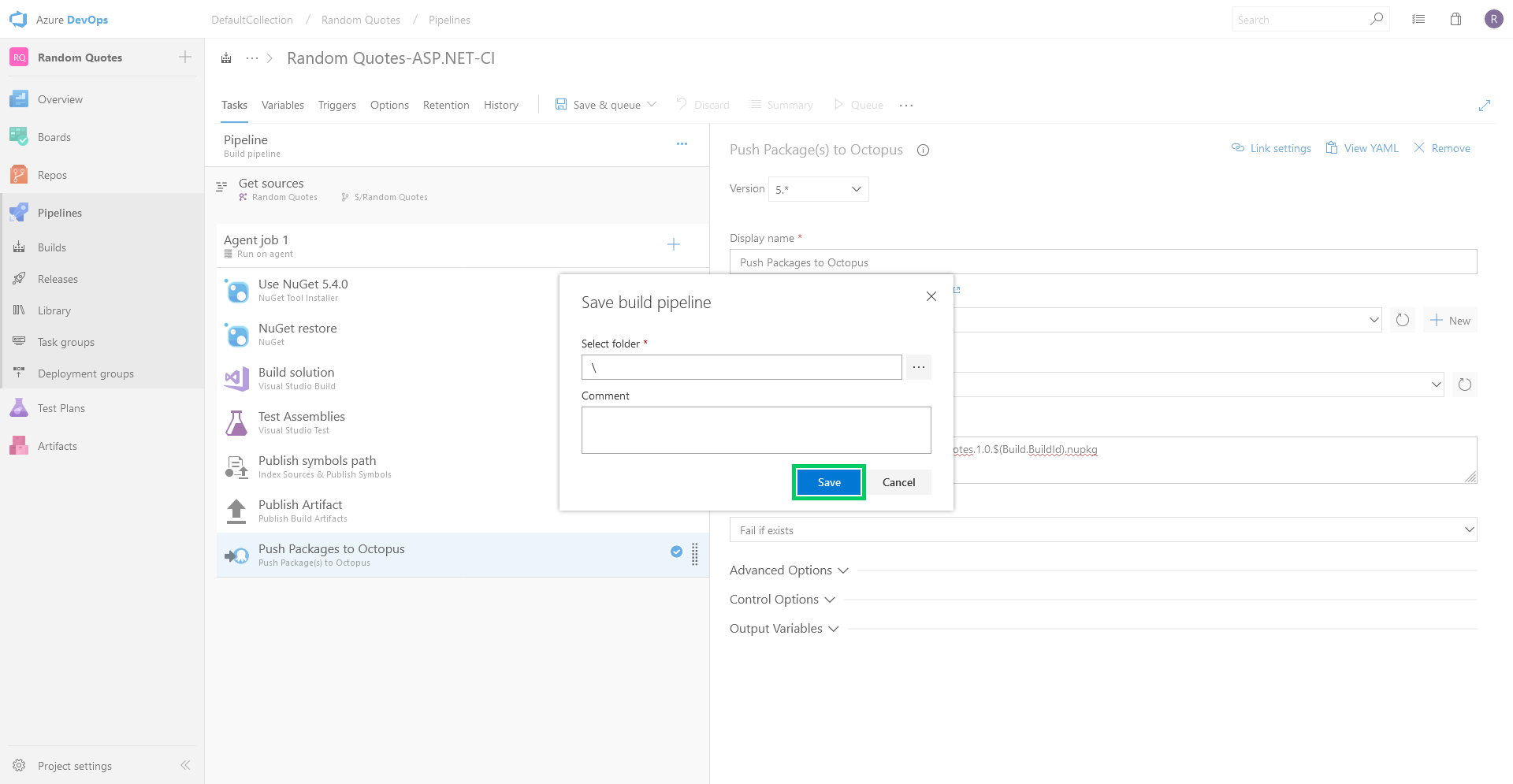
Task: Click the search magnifier icon
Action: coord(1377,19)
